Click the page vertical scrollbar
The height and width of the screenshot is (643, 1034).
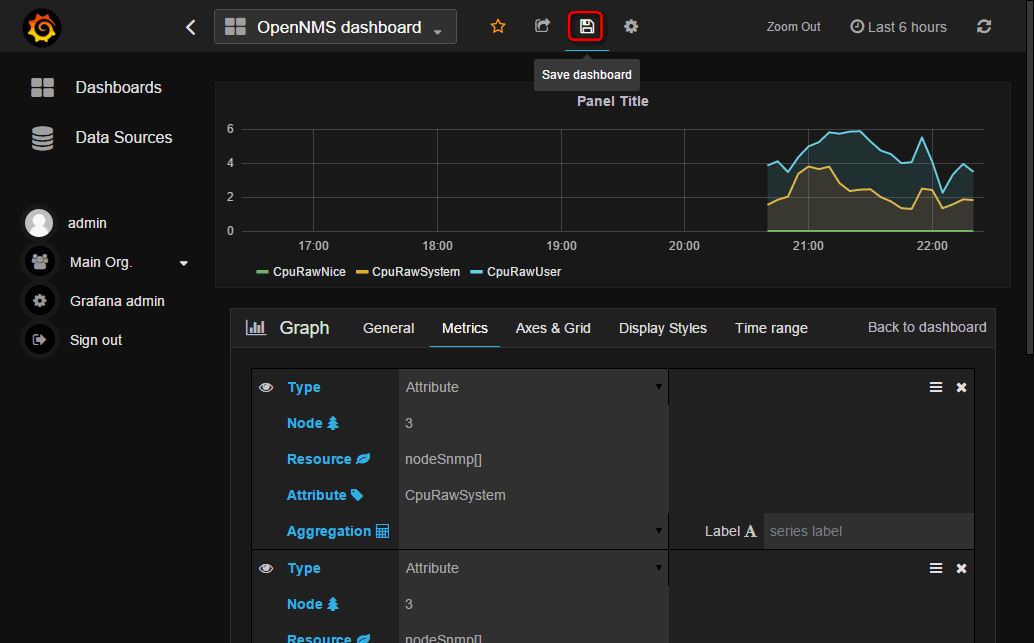tap(1030, 178)
